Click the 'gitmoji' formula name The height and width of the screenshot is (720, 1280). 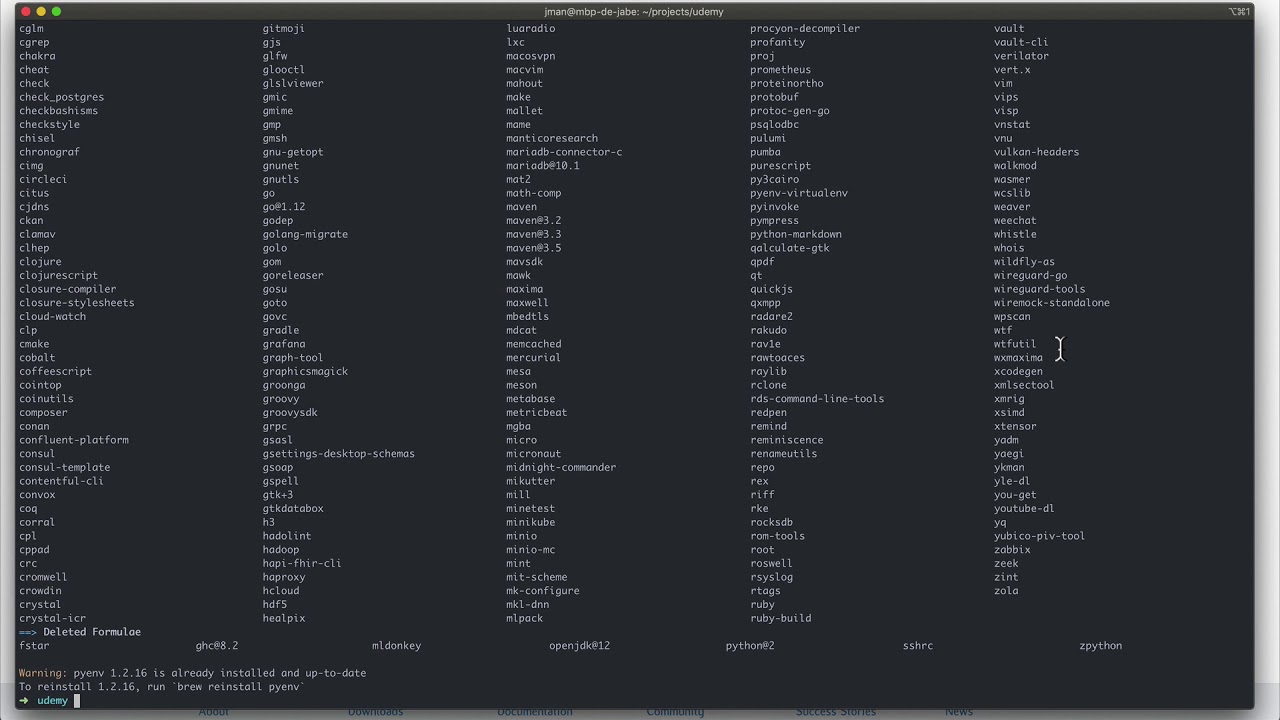click(284, 28)
